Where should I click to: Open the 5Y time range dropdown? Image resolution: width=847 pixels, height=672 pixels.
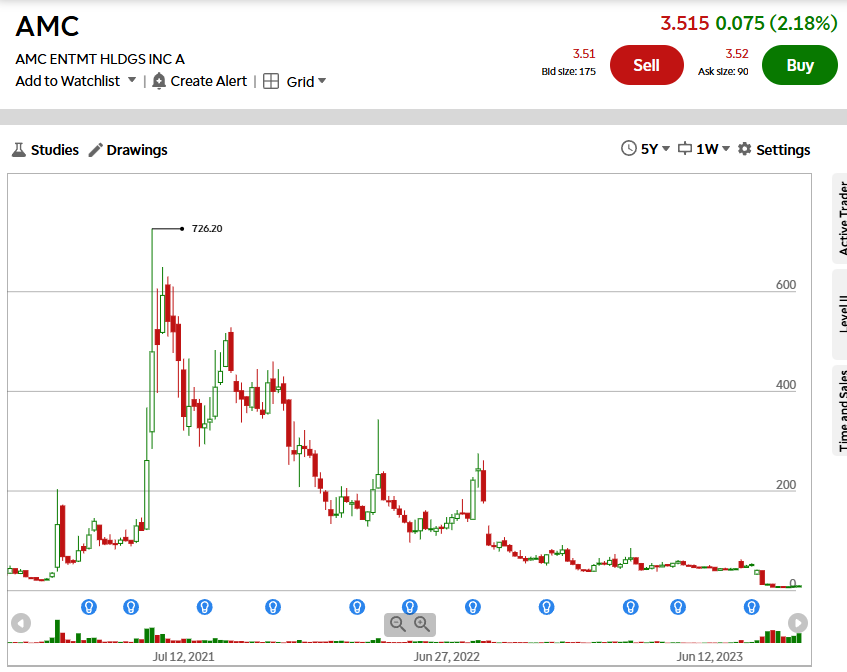click(x=655, y=149)
